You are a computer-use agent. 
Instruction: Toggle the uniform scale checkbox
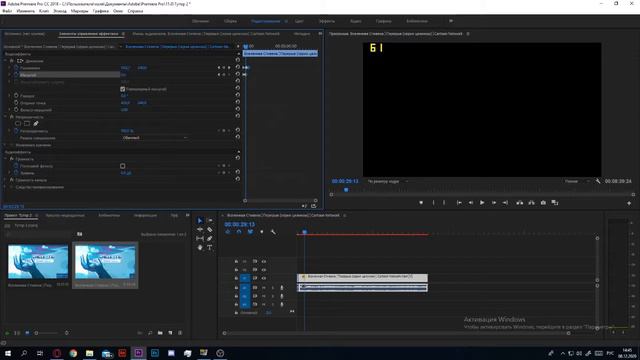point(122,89)
